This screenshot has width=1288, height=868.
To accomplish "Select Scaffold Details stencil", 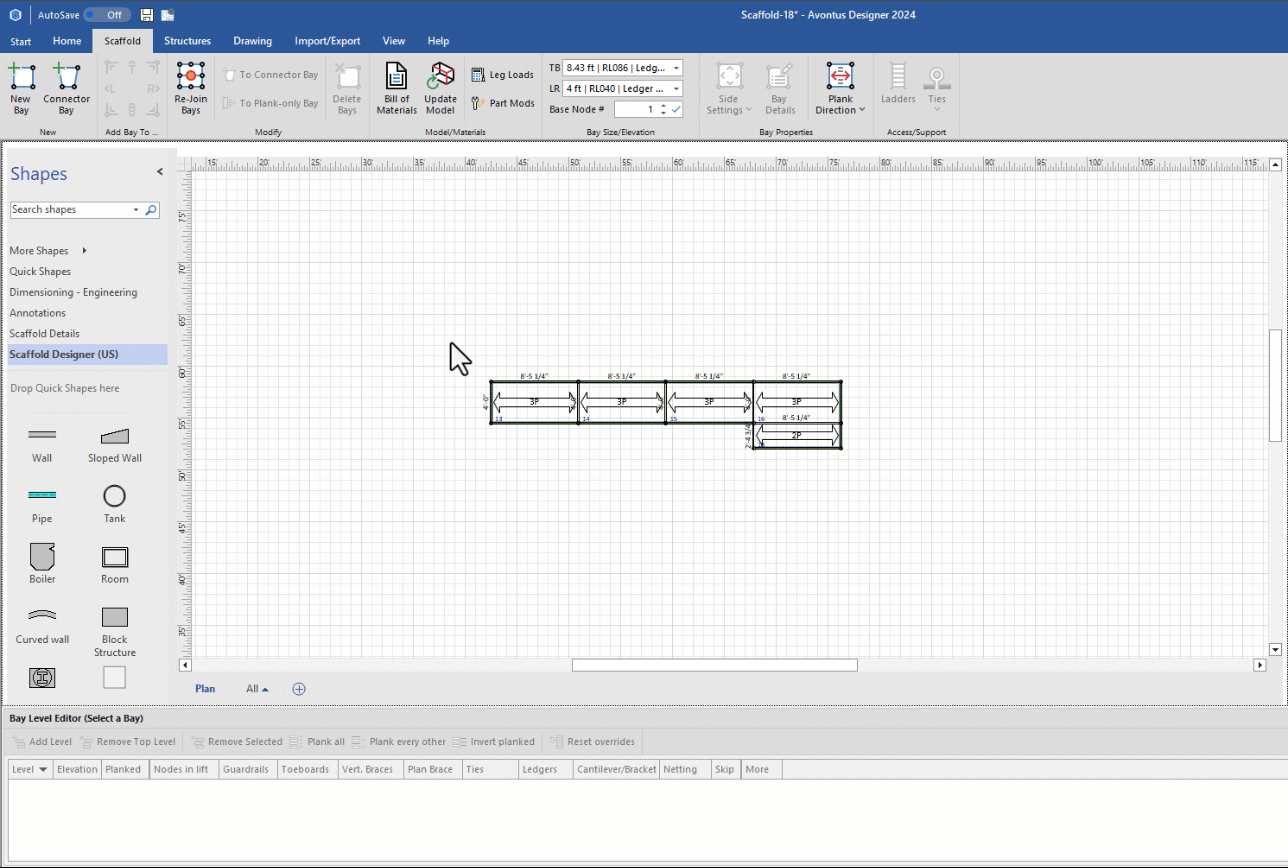I will [44, 334].
